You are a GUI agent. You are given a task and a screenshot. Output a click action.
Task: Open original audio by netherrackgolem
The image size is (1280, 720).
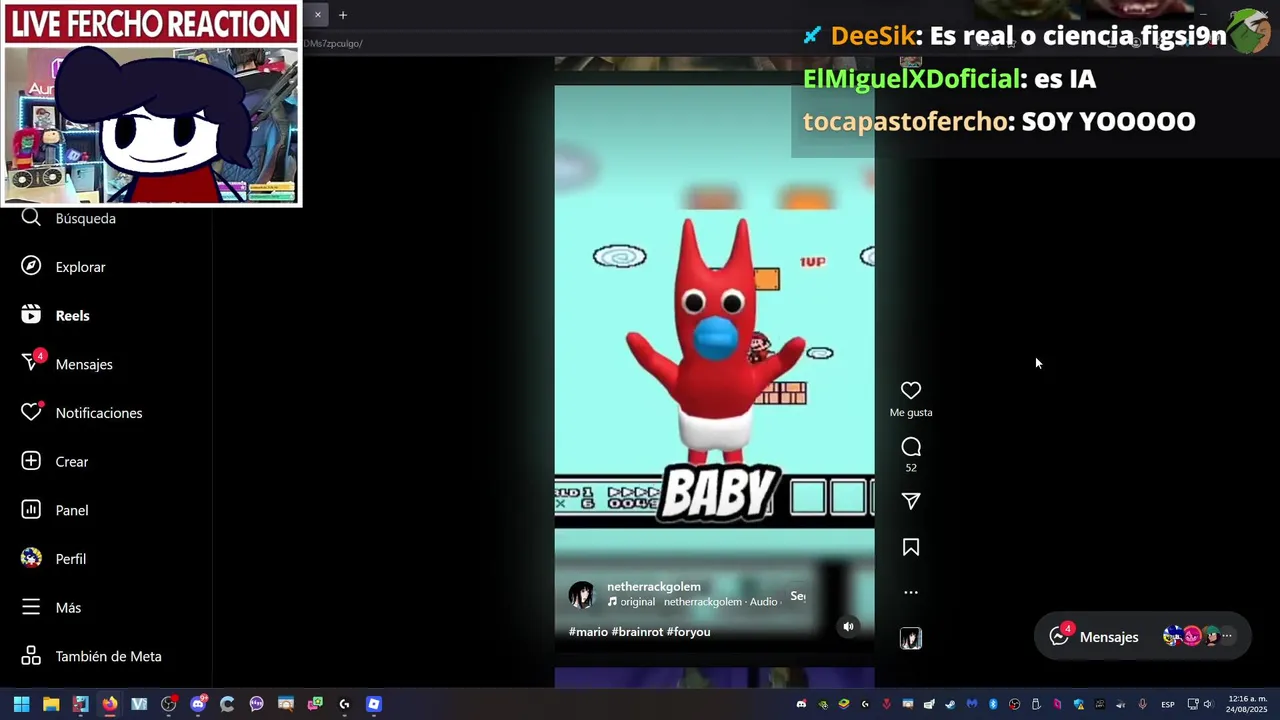[693, 602]
